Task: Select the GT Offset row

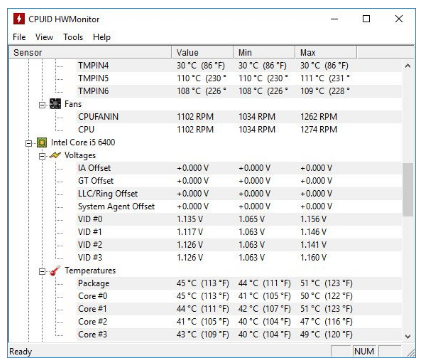Action: point(238,181)
